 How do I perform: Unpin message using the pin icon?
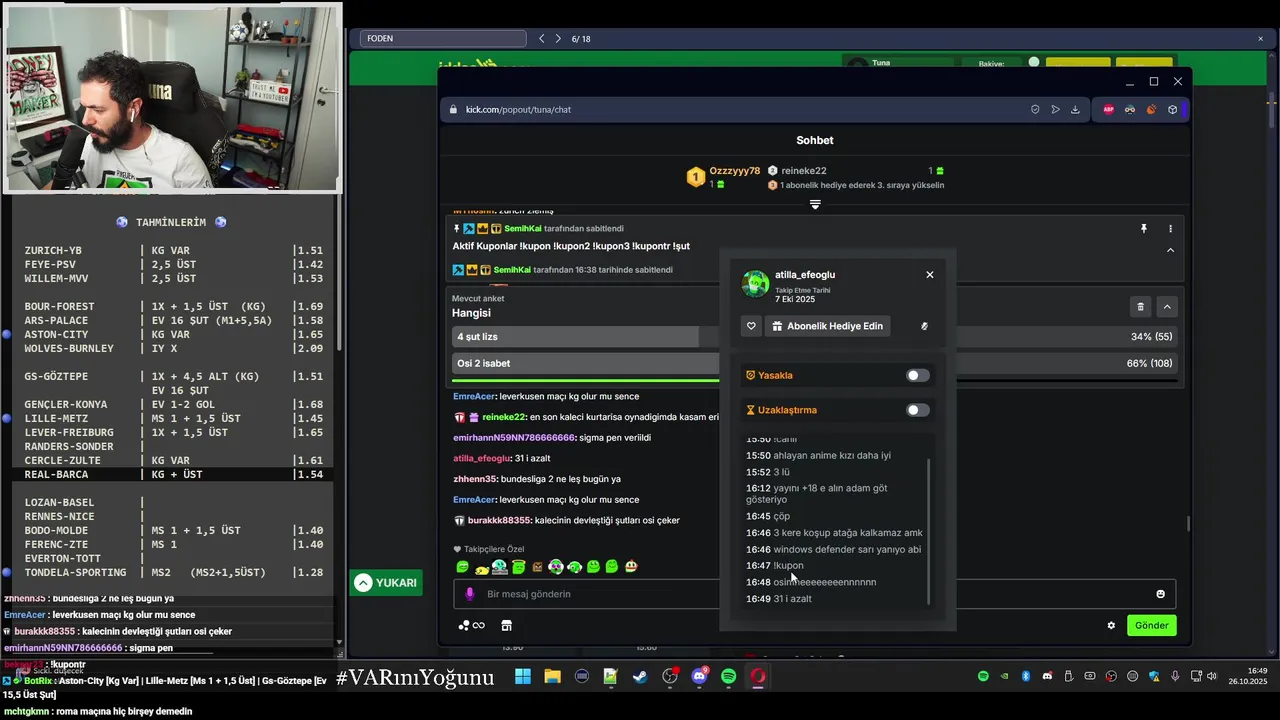[1144, 229]
